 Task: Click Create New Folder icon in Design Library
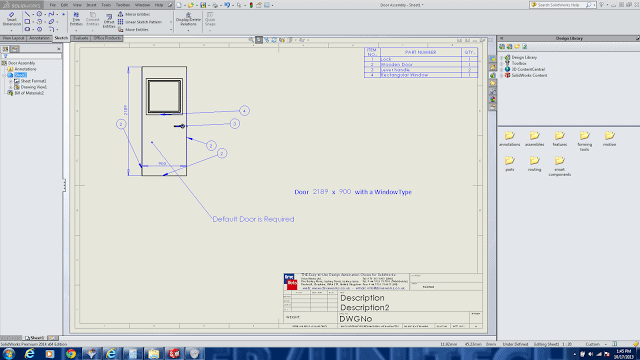point(517,47)
